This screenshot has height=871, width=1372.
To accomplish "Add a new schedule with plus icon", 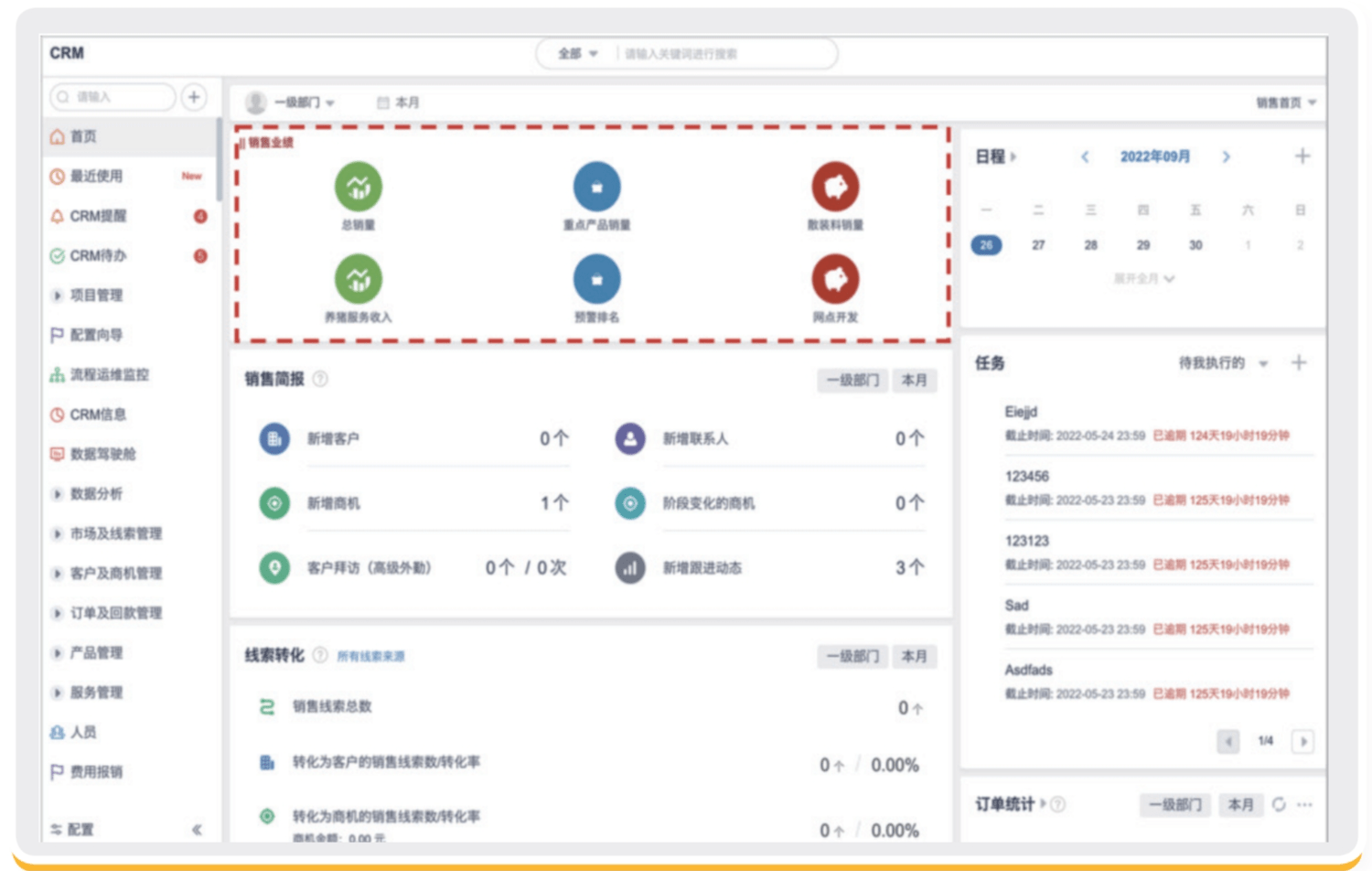I will 1302,156.
